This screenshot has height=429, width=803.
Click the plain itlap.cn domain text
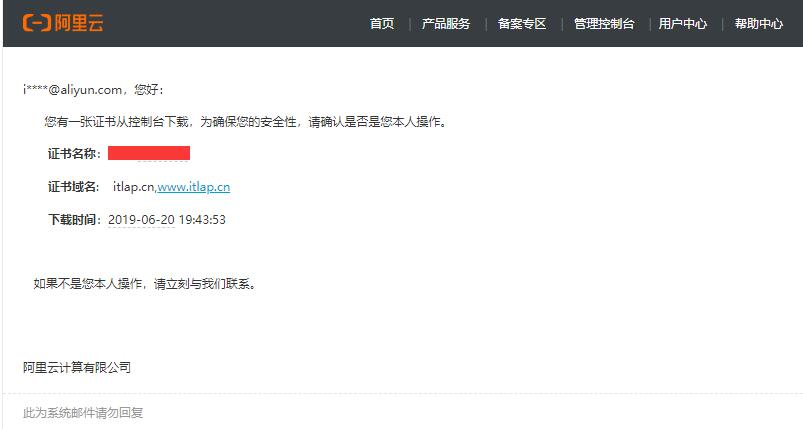[x=133, y=187]
